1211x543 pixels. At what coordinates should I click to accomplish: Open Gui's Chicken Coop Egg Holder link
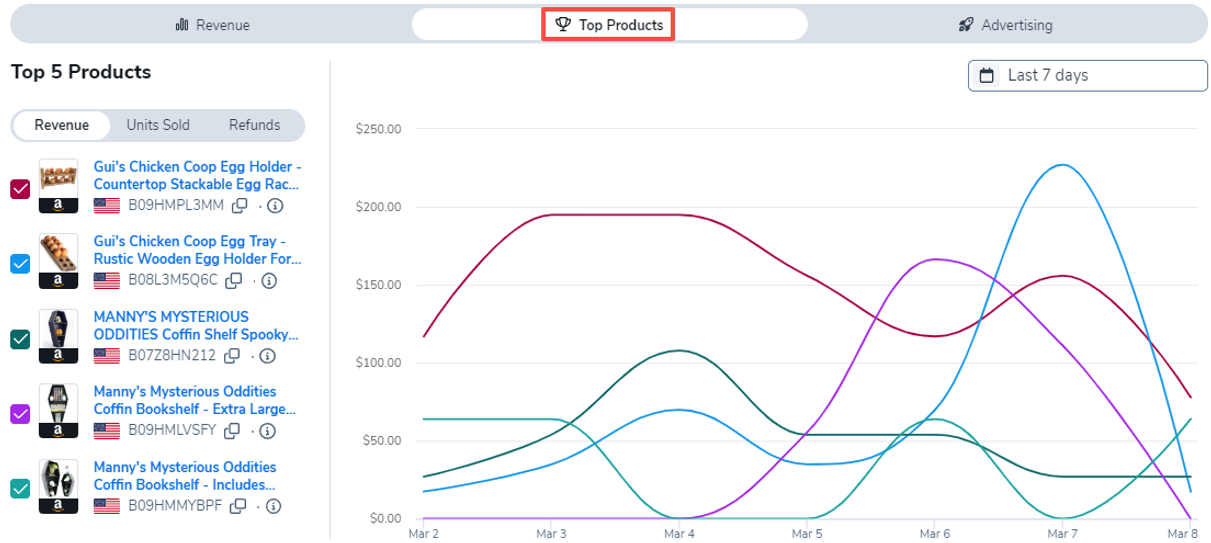[x=197, y=175]
